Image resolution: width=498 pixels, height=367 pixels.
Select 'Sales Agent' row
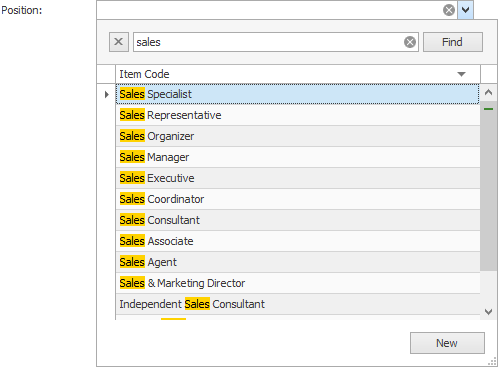[298, 262]
